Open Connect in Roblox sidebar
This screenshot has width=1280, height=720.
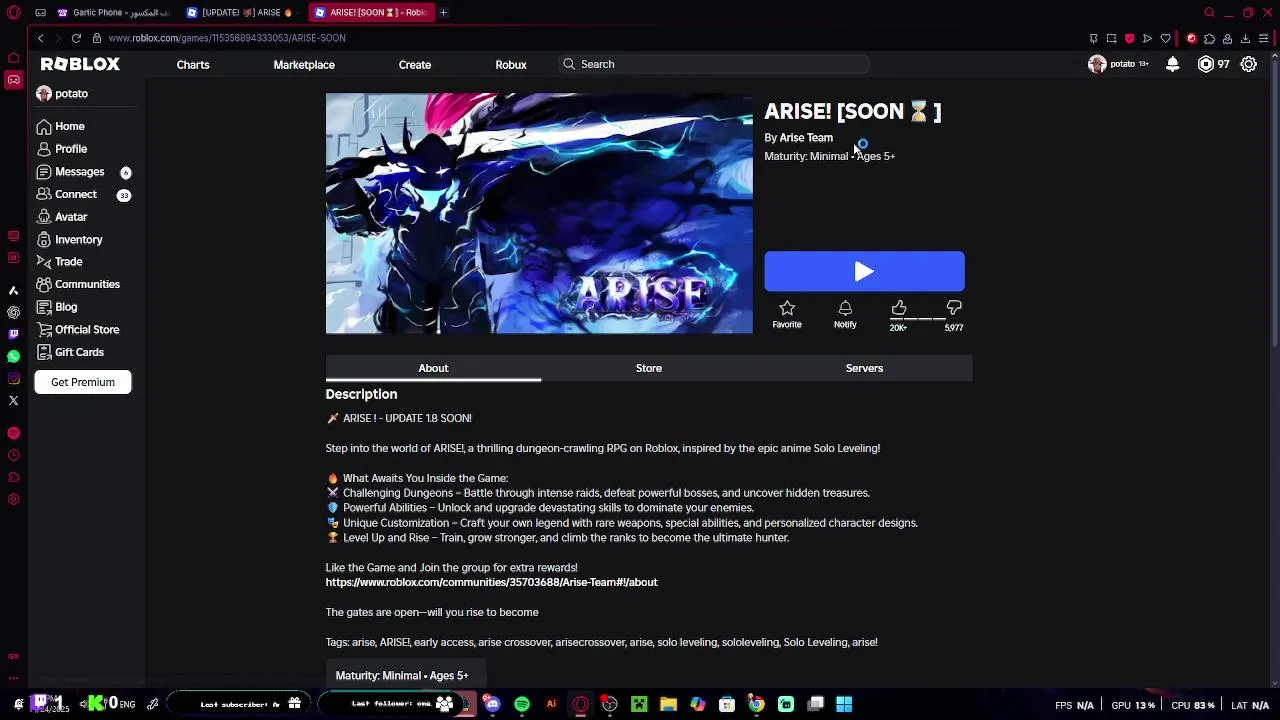click(66, 194)
